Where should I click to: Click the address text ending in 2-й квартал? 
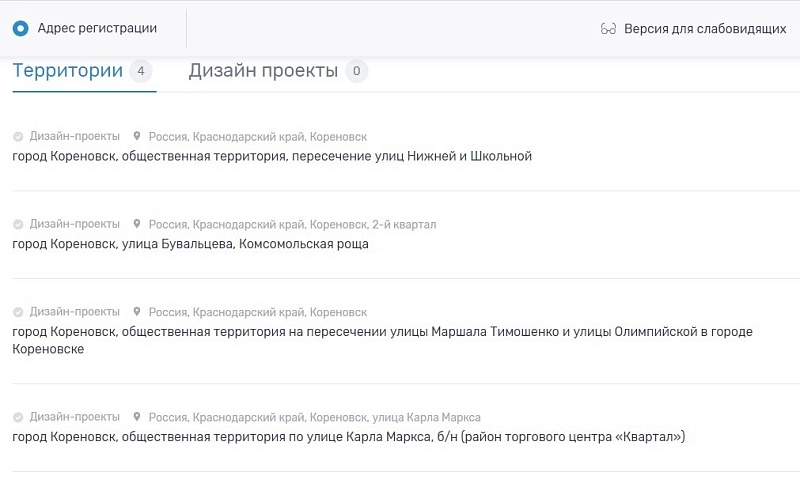pos(292,224)
